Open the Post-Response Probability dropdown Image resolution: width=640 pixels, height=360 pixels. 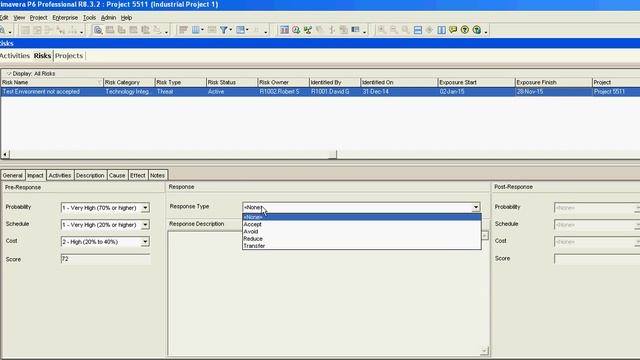coord(637,208)
